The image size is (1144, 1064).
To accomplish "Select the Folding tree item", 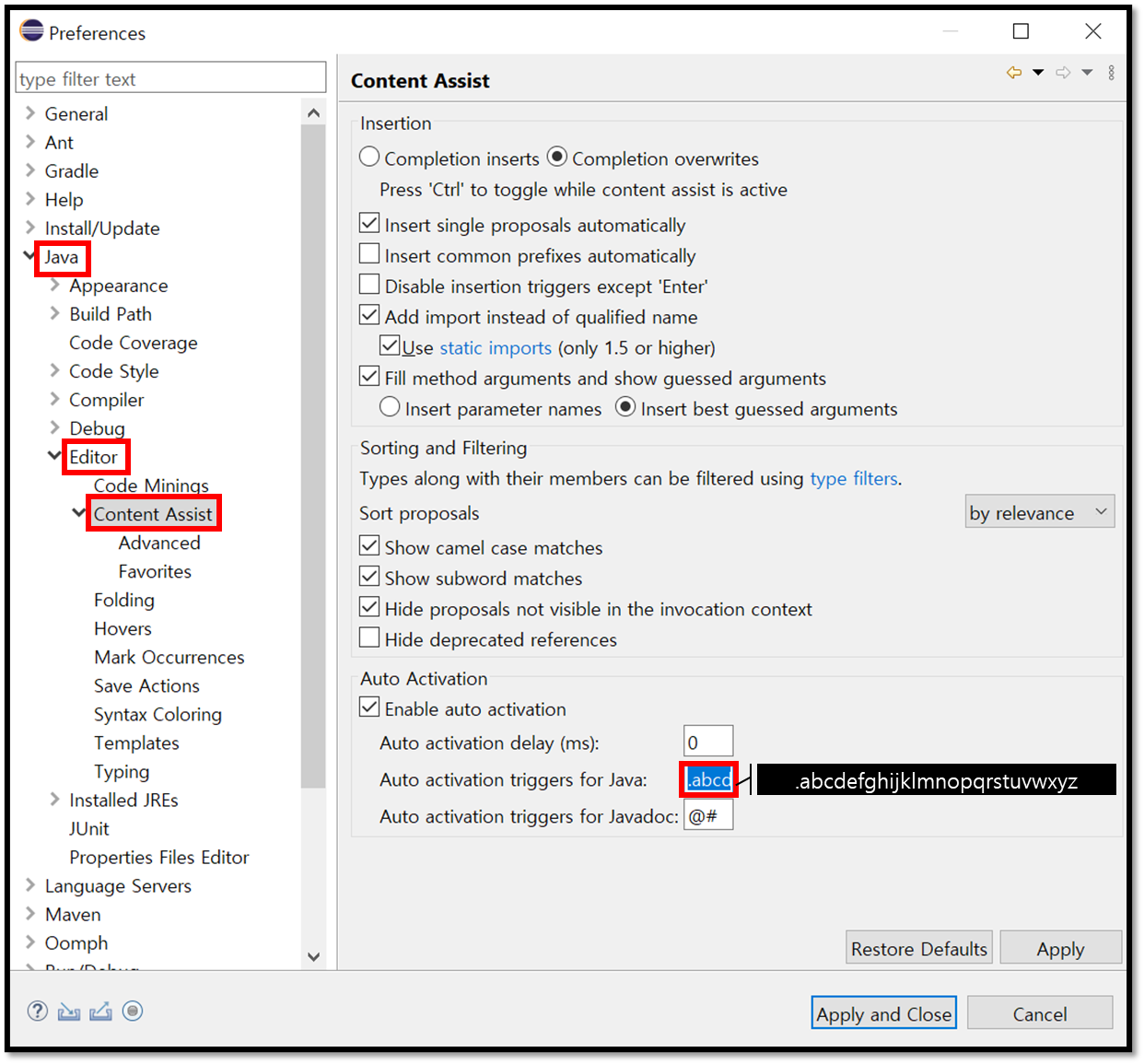I will [x=124, y=600].
